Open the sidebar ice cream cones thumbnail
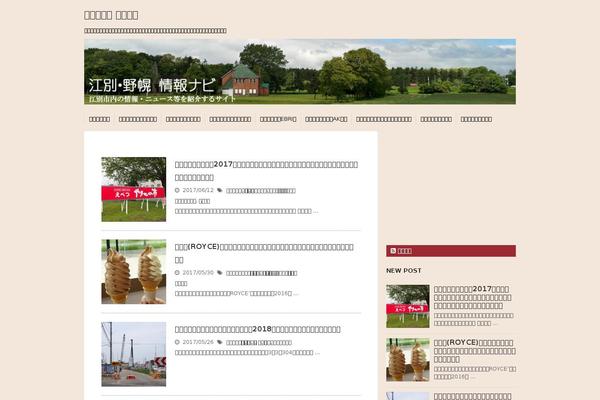Viewport: 600px width, 400px height. click(x=408, y=359)
